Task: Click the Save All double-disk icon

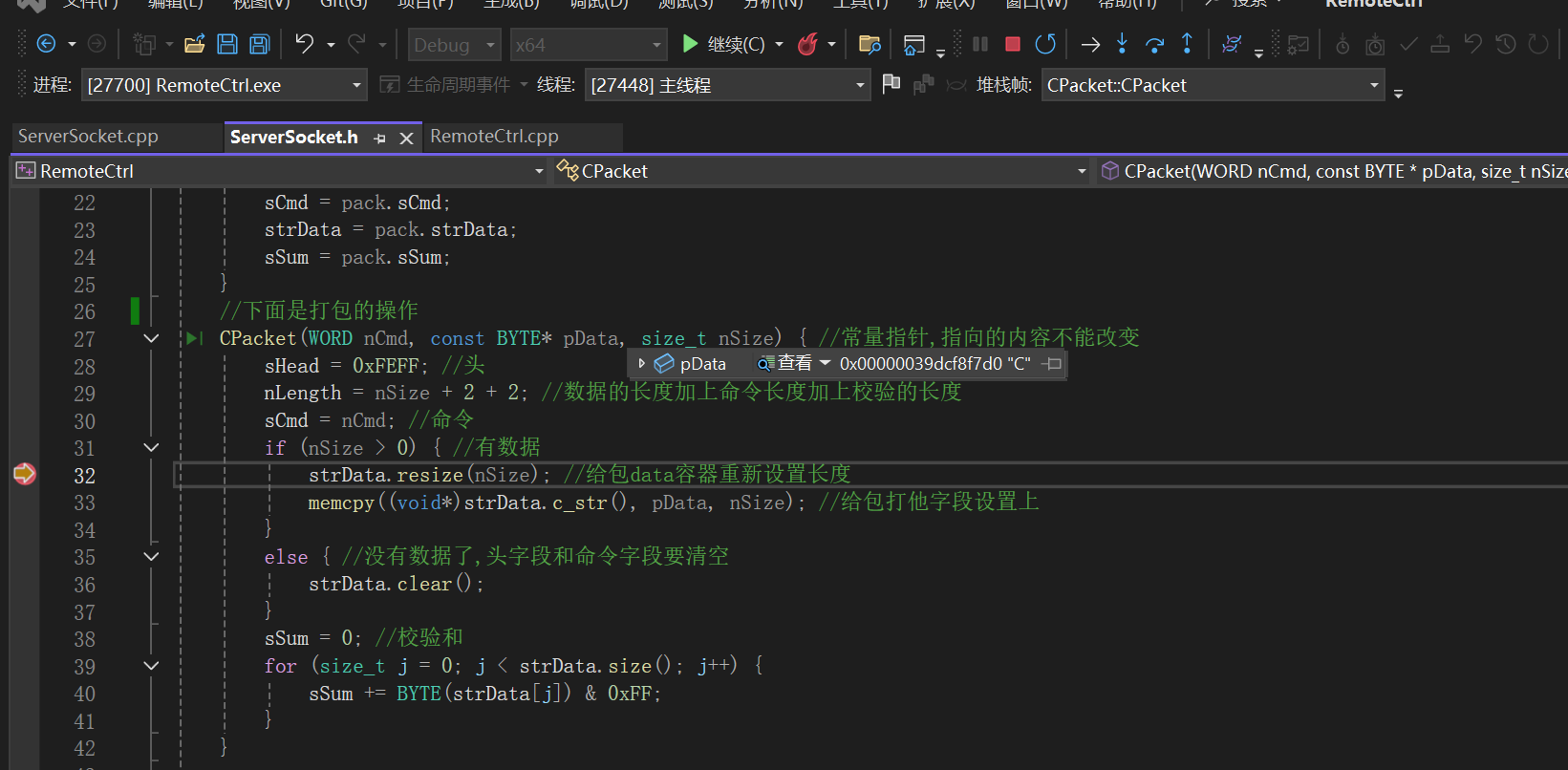Action: (x=259, y=44)
